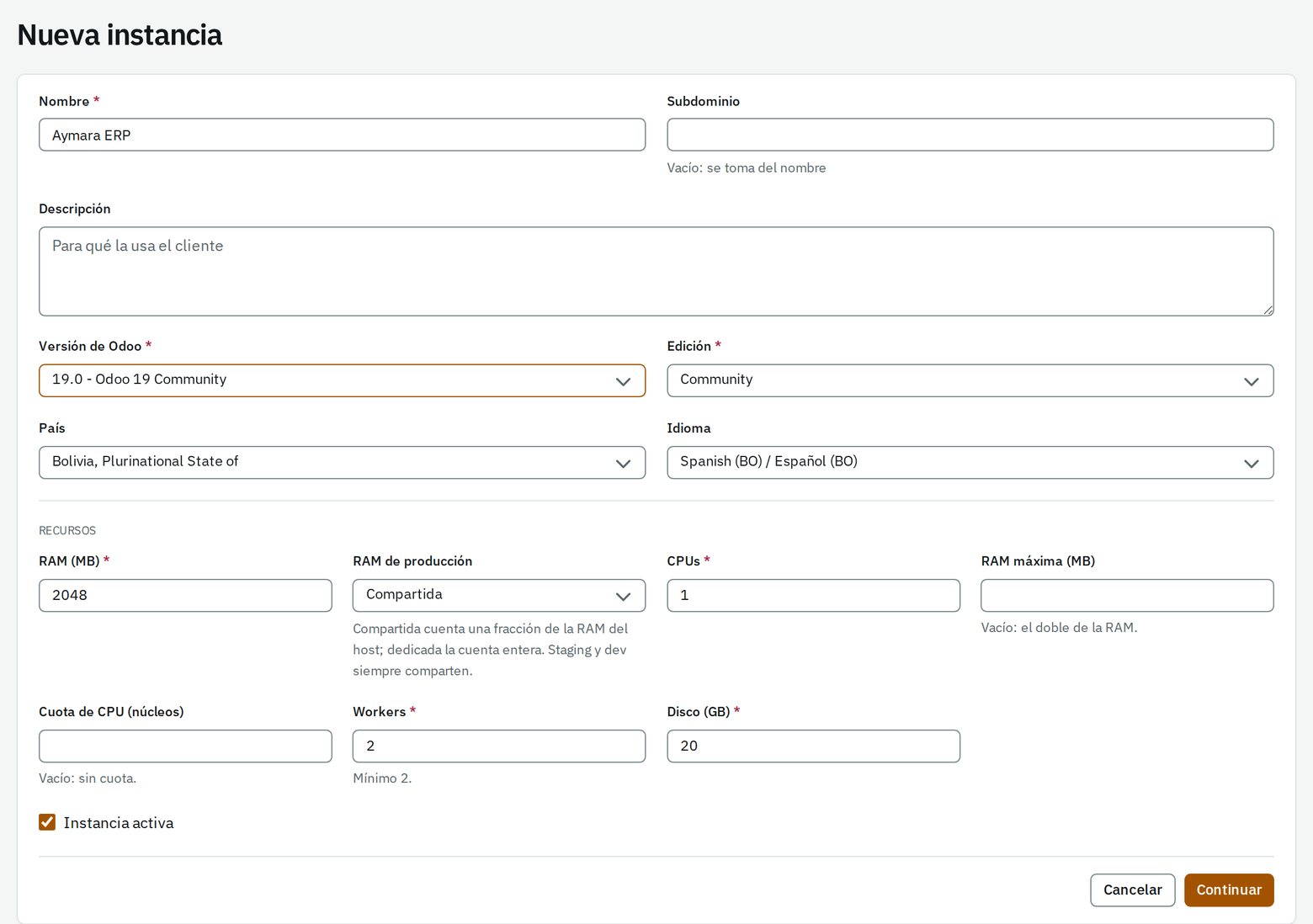
Task: Click the Descripción textarea resize handle
Action: [x=1268, y=310]
